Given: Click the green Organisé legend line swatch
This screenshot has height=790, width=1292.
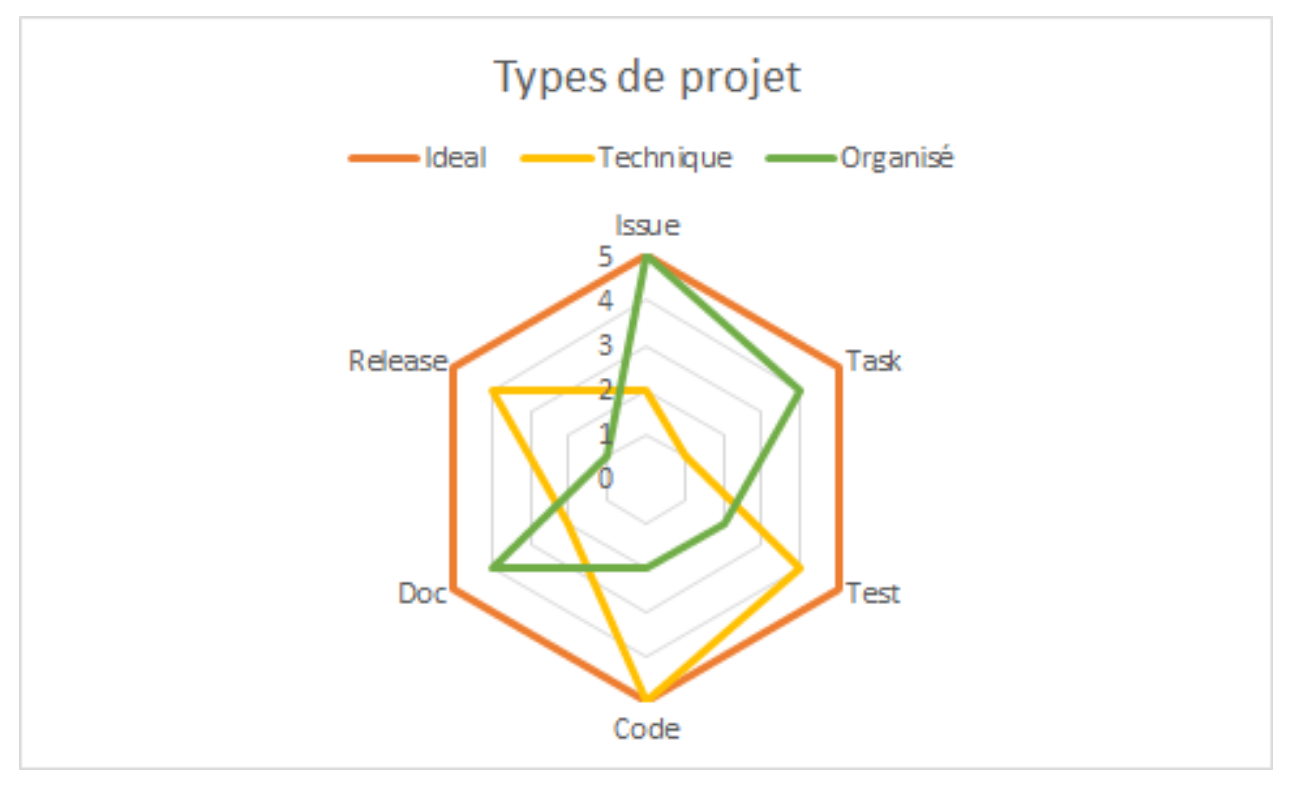Looking at the screenshot, I should tap(801, 158).
